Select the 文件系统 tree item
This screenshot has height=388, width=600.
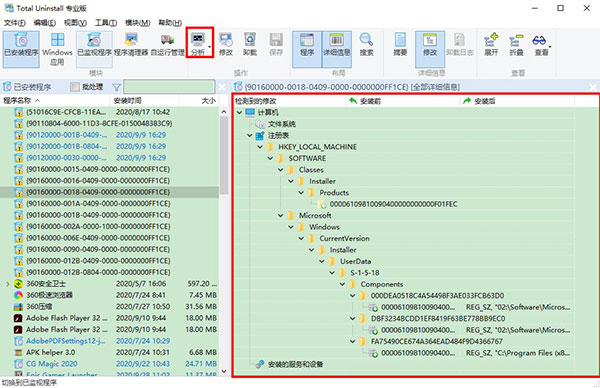click(x=282, y=124)
